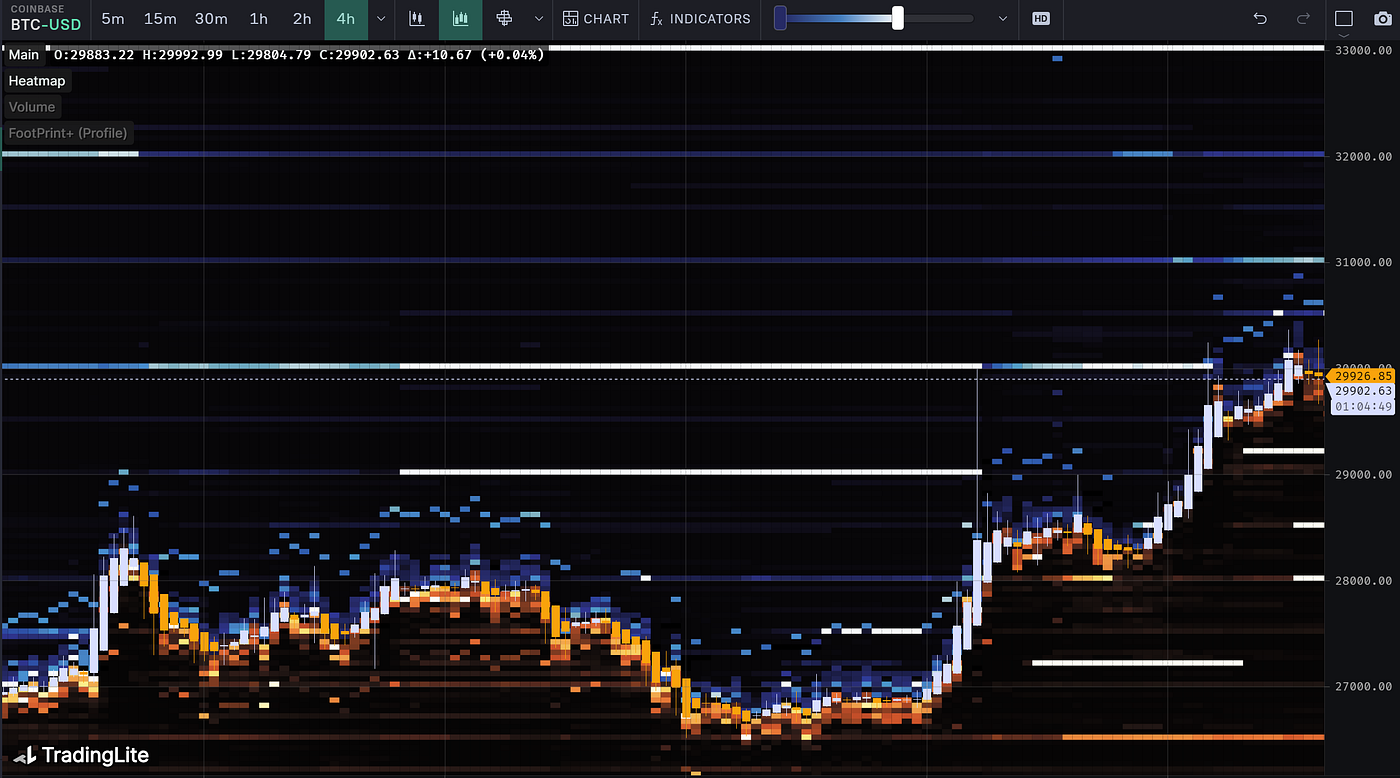Switch to the 15m timeframe

tap(160, 19)
